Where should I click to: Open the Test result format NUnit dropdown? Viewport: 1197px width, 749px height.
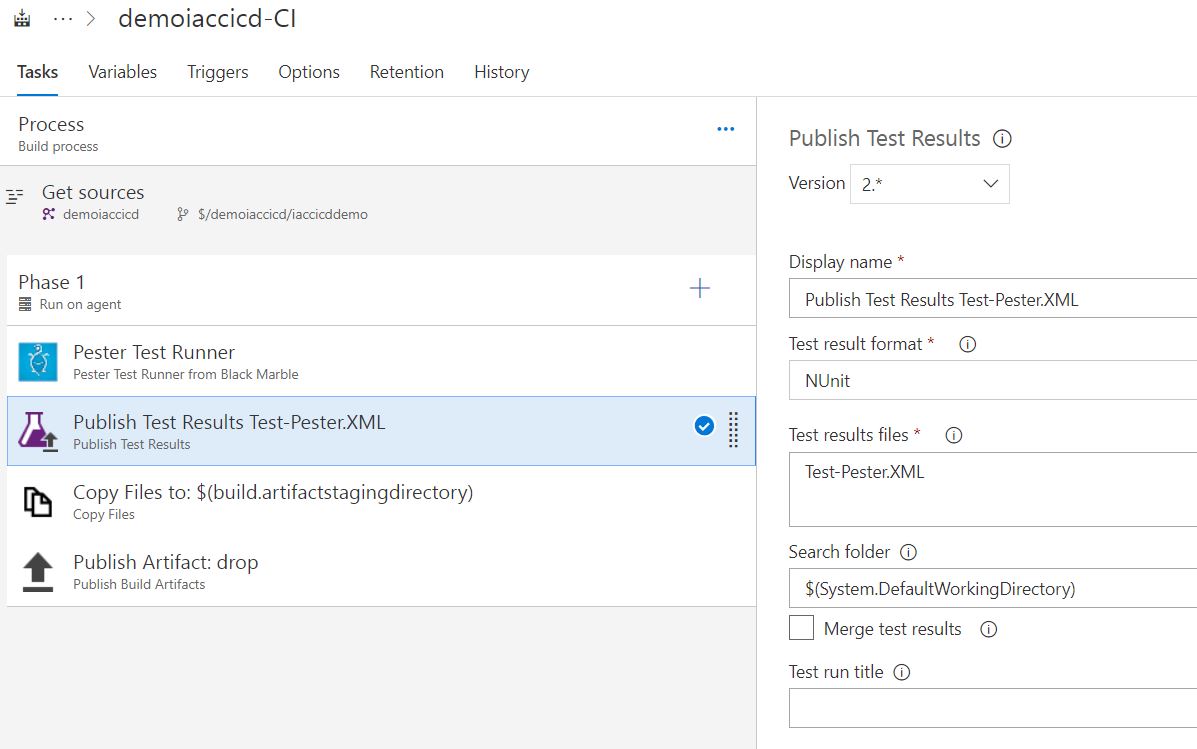tap(992, 380)
